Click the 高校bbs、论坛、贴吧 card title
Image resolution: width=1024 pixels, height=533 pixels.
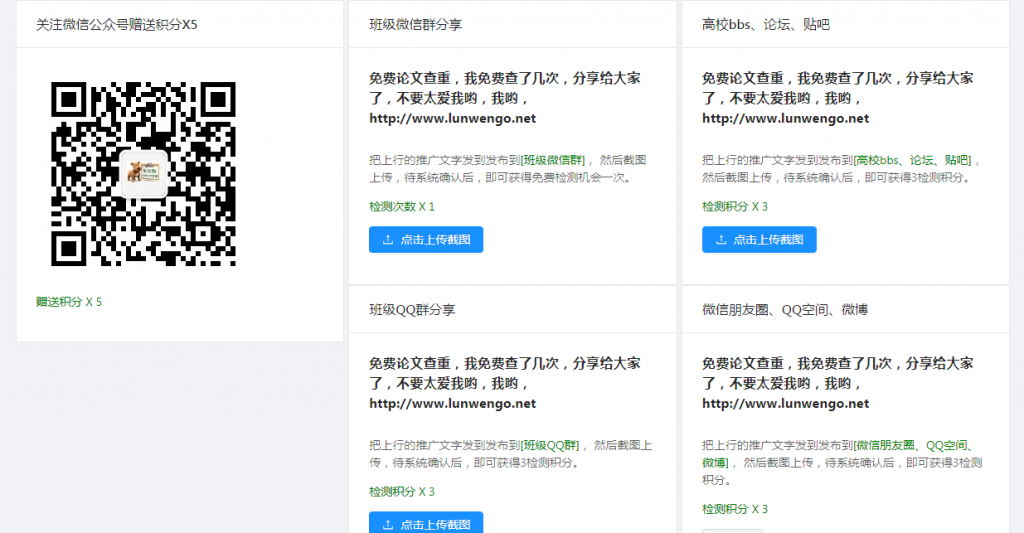coord(766,25)
